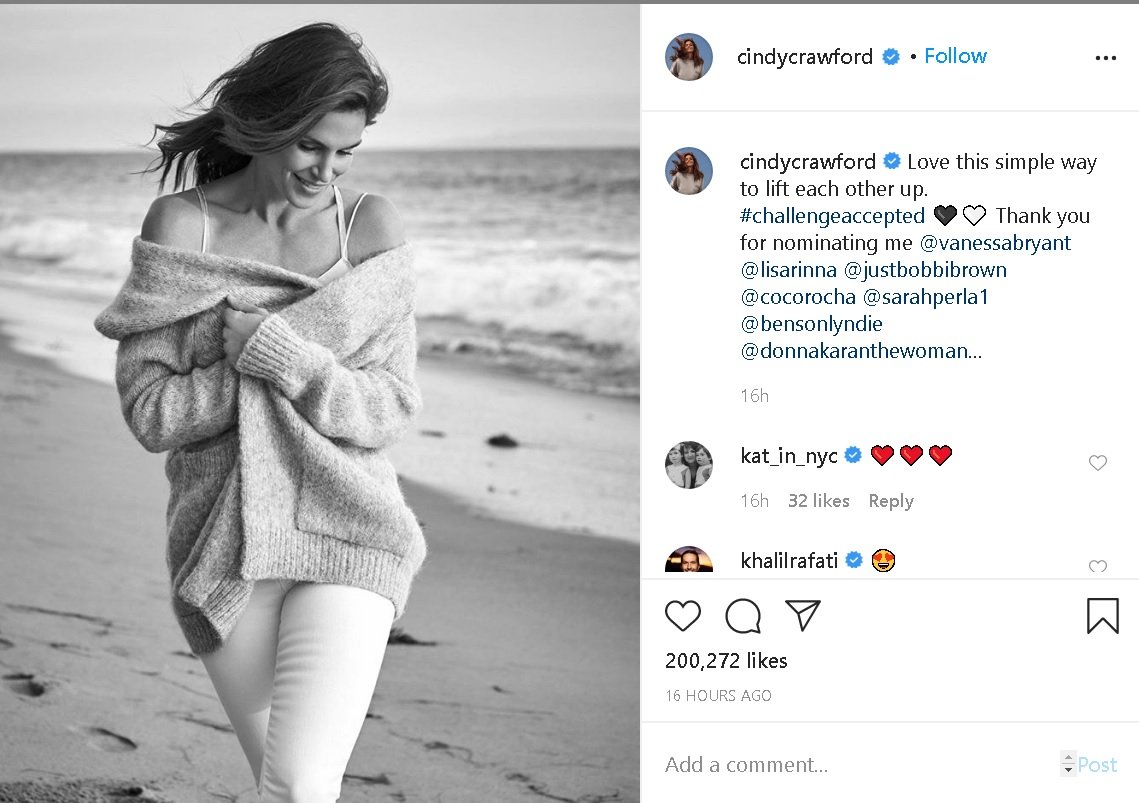Screen dimensions: 1139x803
Task: Like khalilrafati's comment
Action: click(1098, 567)
